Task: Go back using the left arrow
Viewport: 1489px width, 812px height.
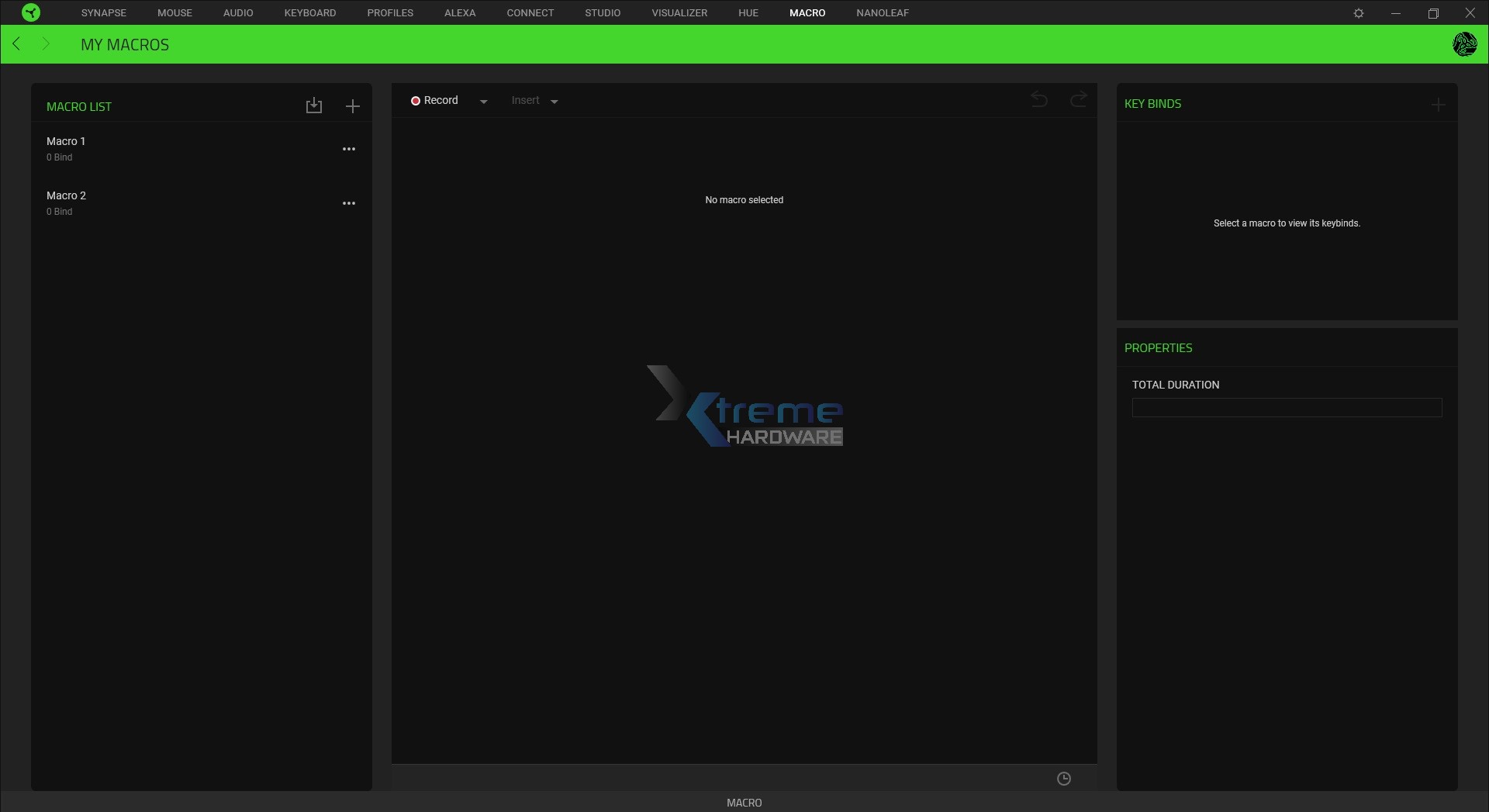Action: click(x=17, y=44)
